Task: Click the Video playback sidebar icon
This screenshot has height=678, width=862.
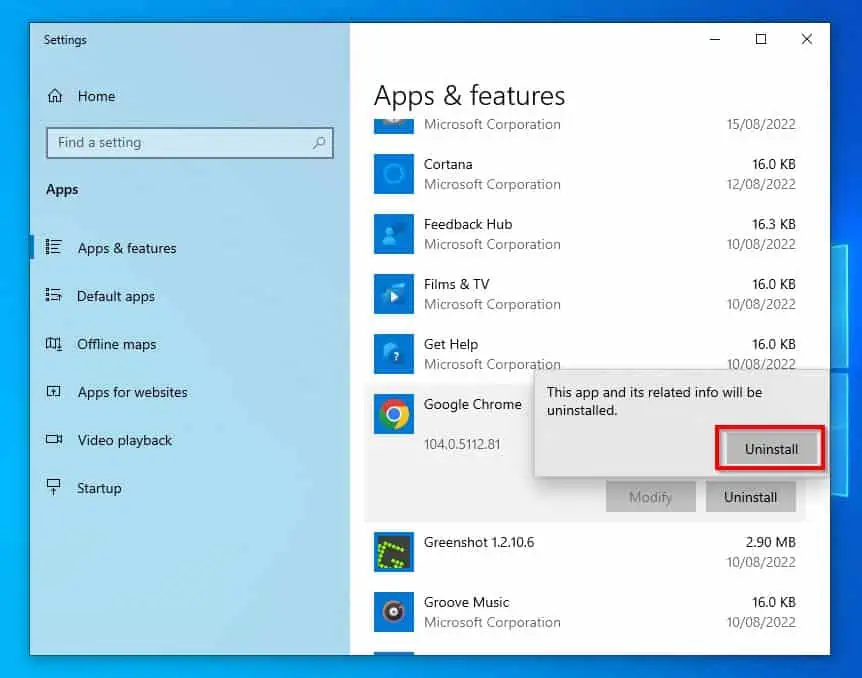Action: (54, 439)
